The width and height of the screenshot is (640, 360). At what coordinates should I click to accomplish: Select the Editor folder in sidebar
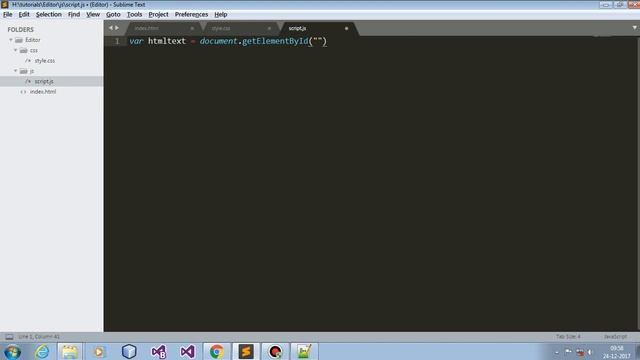pyautogui.click(x=33, y=40)
